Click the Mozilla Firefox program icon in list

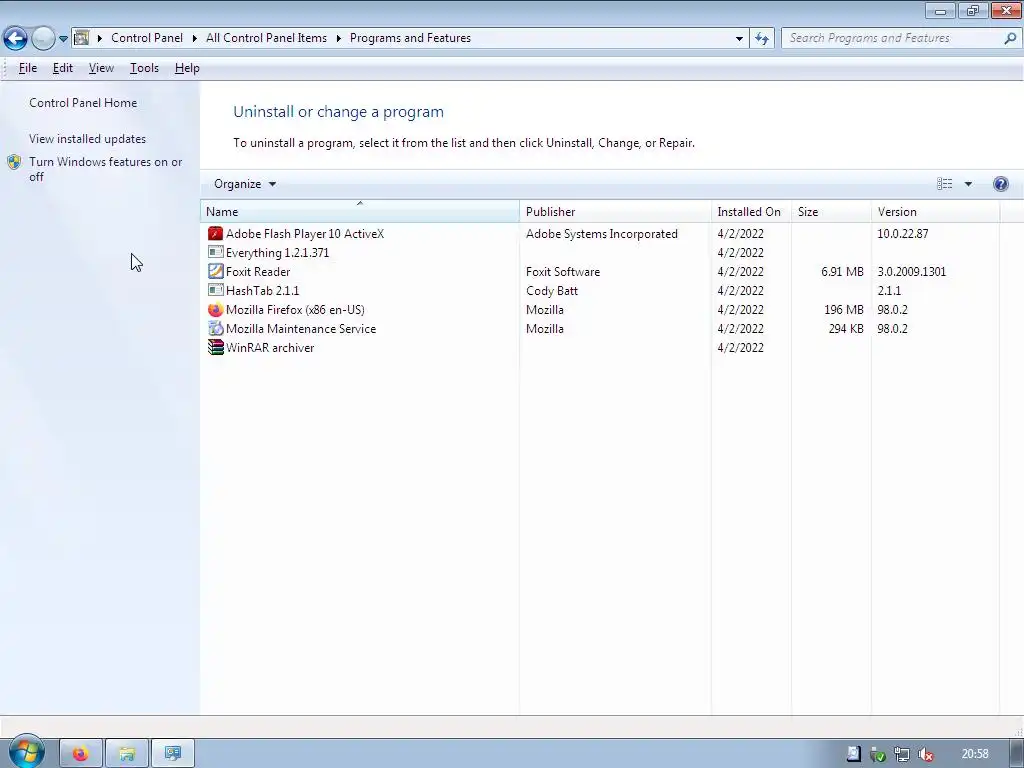215,310
